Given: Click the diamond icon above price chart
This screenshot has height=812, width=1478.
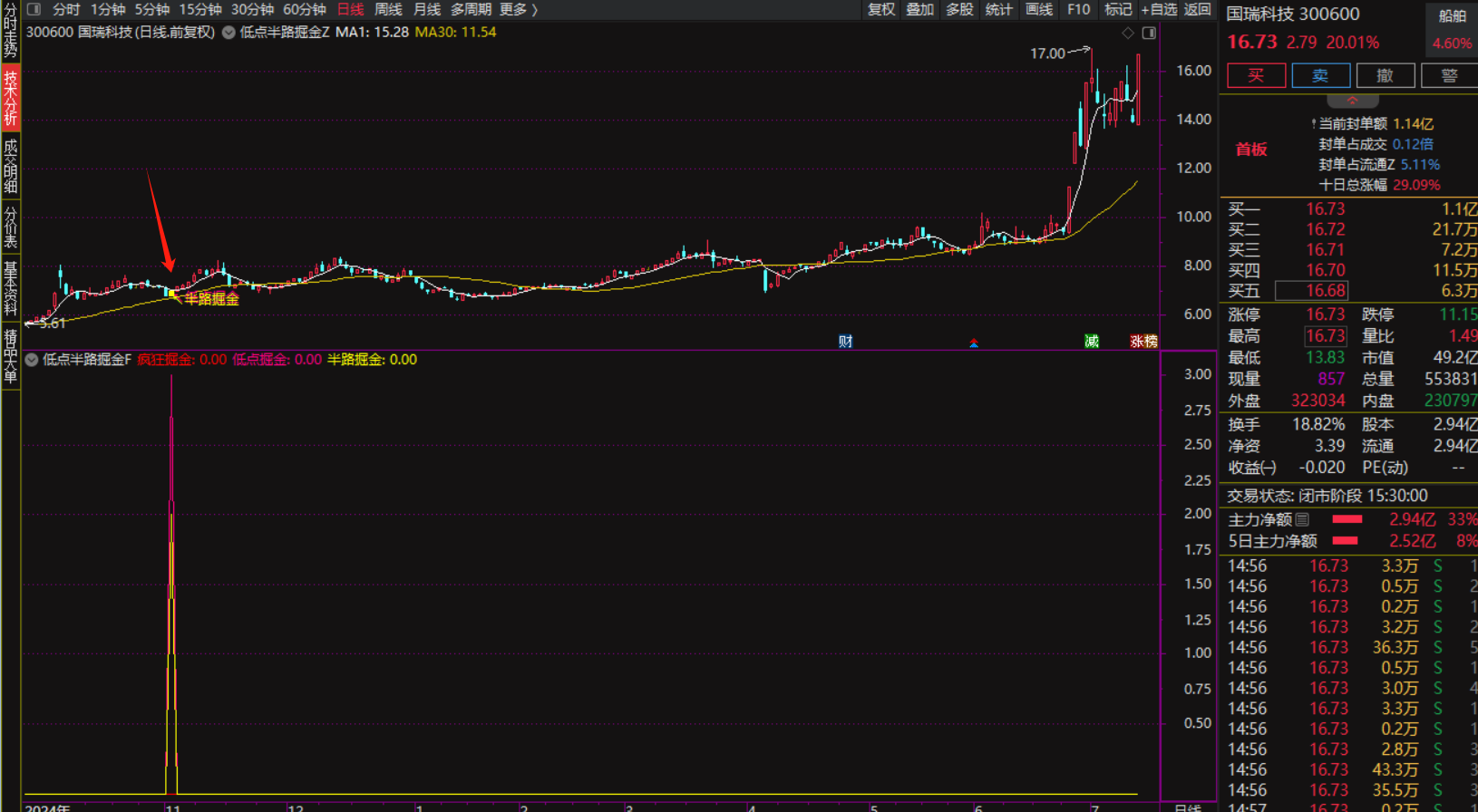Looking at the screenshot, I should pyautogui.click(x=1128, y=33).
